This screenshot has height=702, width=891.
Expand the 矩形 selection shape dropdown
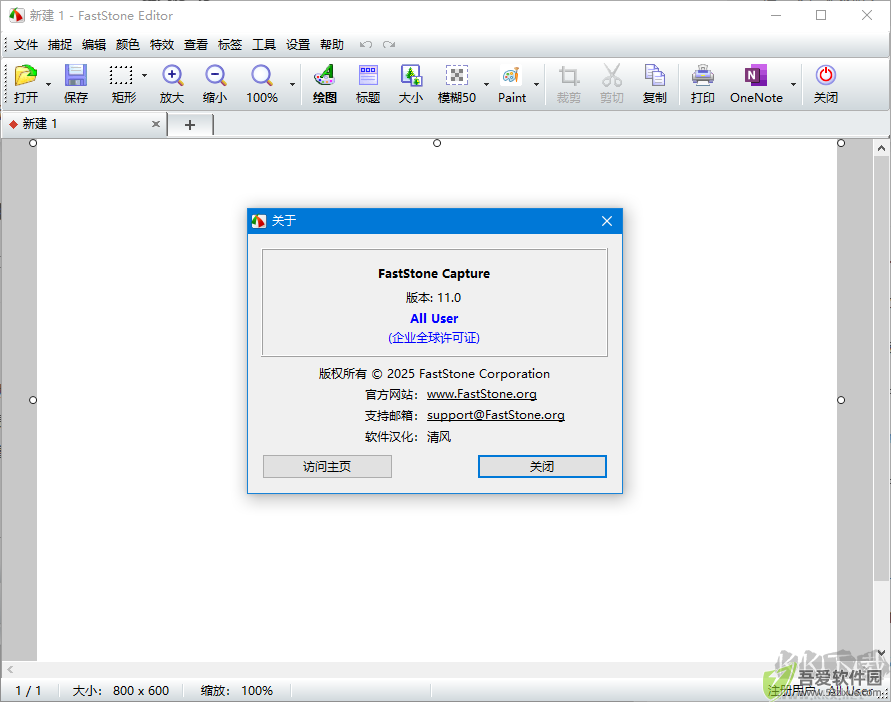[144, 75]
